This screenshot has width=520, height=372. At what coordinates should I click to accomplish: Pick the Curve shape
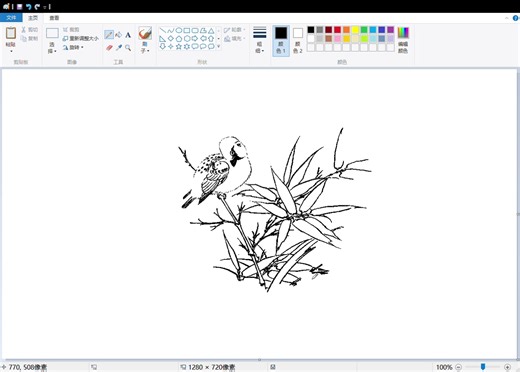click(171, 31)
